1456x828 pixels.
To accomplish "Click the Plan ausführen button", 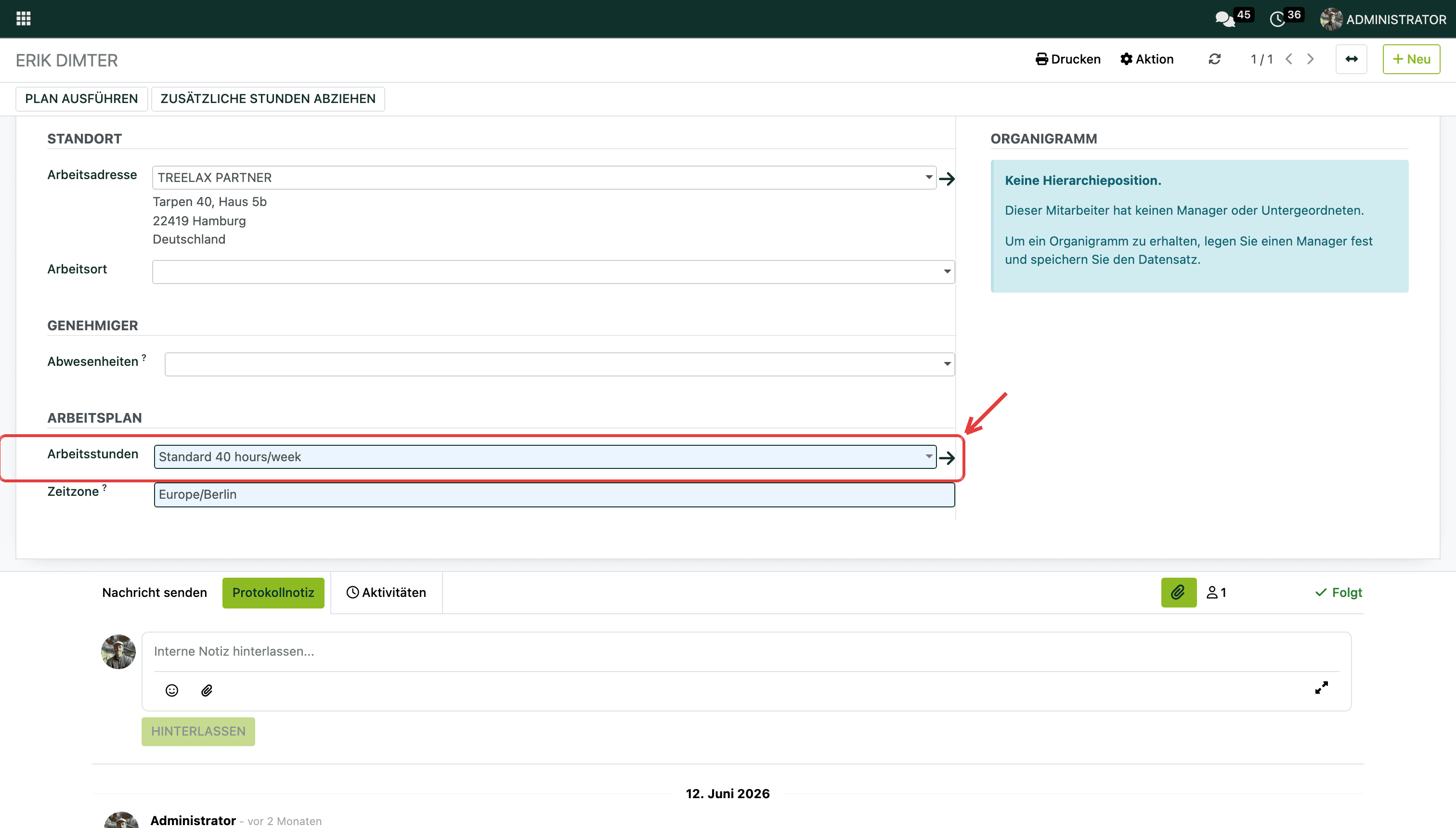I will (x=81, y=99).
